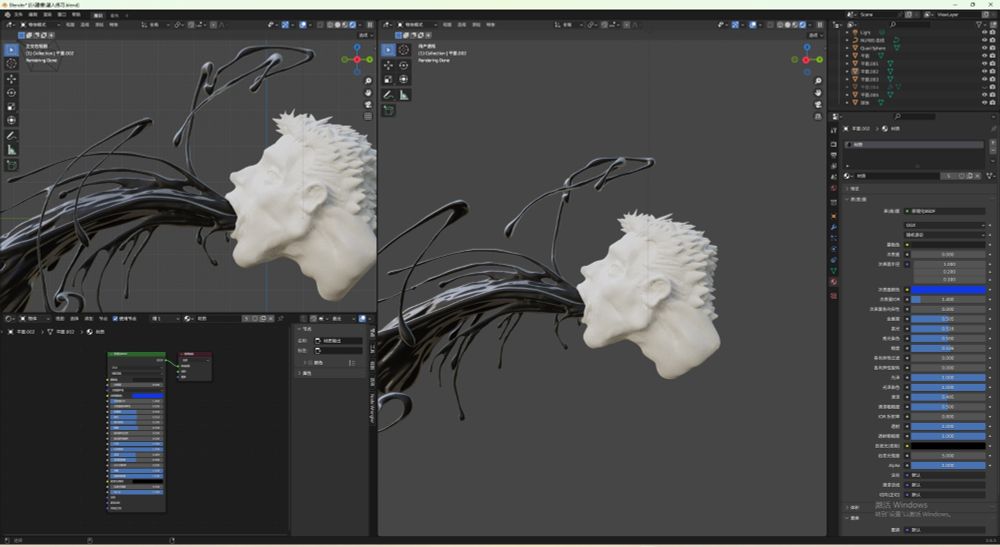This screenshot has width=1000, height=547.
Task: Select the Cursor tool in left viewport
Action: 12,63
